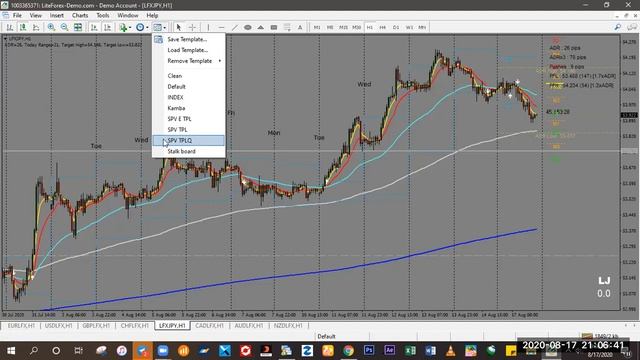The height and width of the screenshot is (360, 640).
Task: Zoom out of the chart
Action: click(x=64, y=27)
